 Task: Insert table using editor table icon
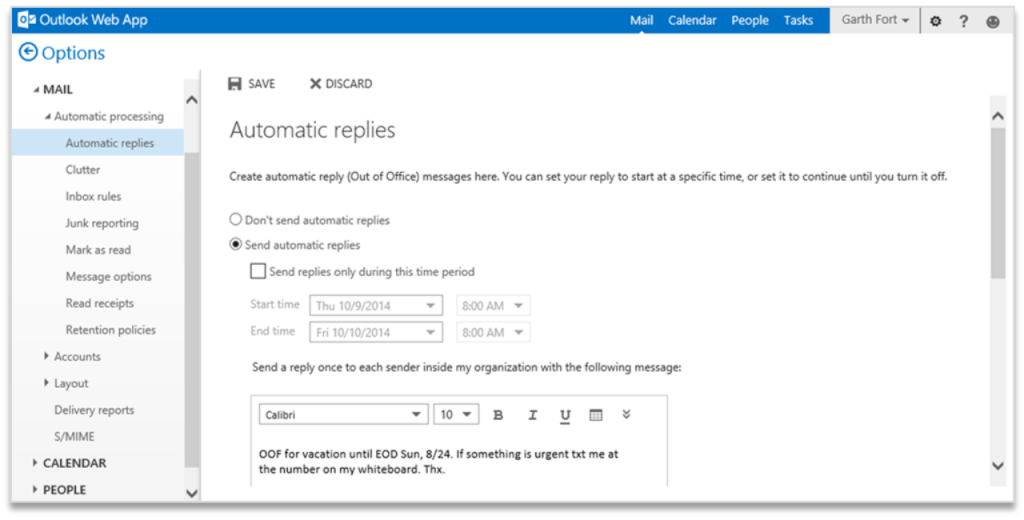tap(596, 415)
